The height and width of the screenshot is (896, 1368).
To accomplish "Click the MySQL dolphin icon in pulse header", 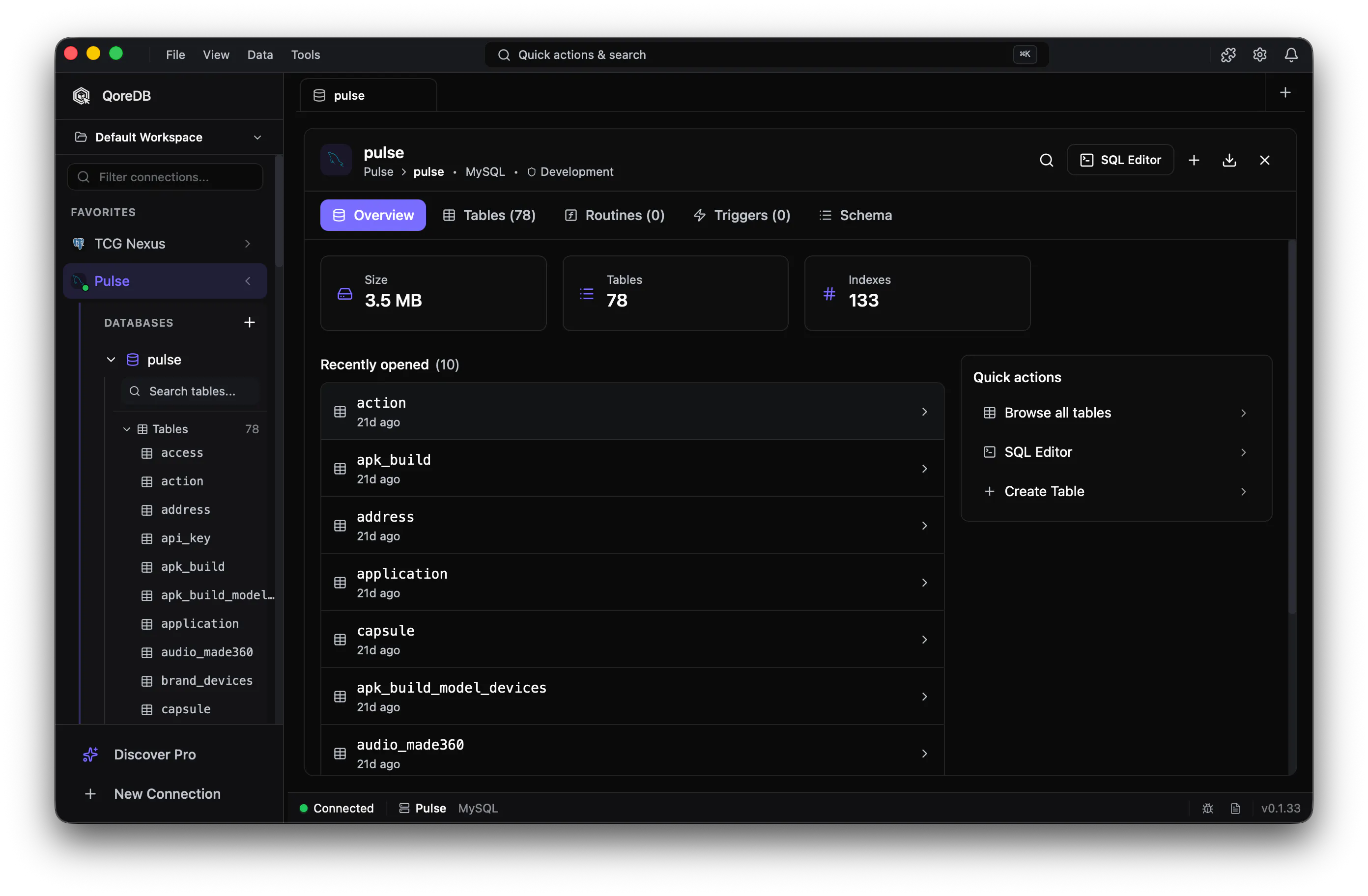I will (336, 160).
